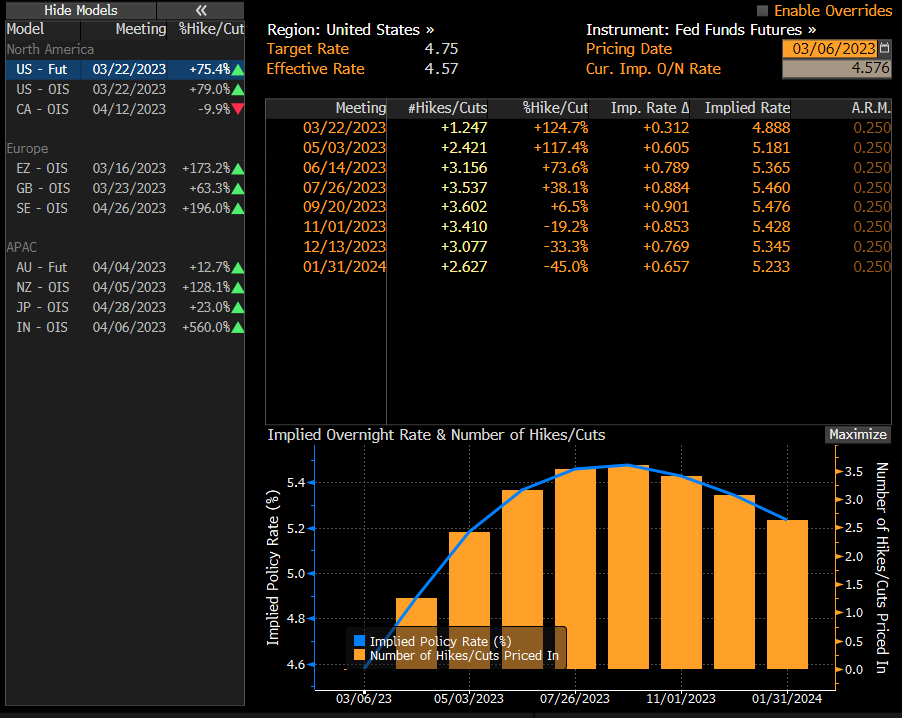Click the red down arrow beside CA - OIS
Image resolution: width=902 pixels, height=718 pixels.
(237, 109)
